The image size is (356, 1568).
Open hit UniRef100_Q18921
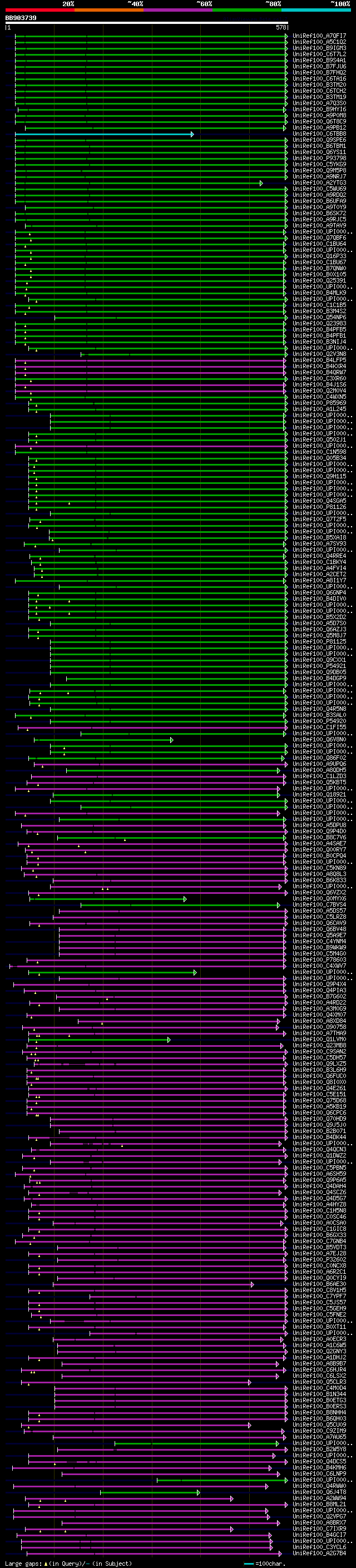[x=319, y=794]
